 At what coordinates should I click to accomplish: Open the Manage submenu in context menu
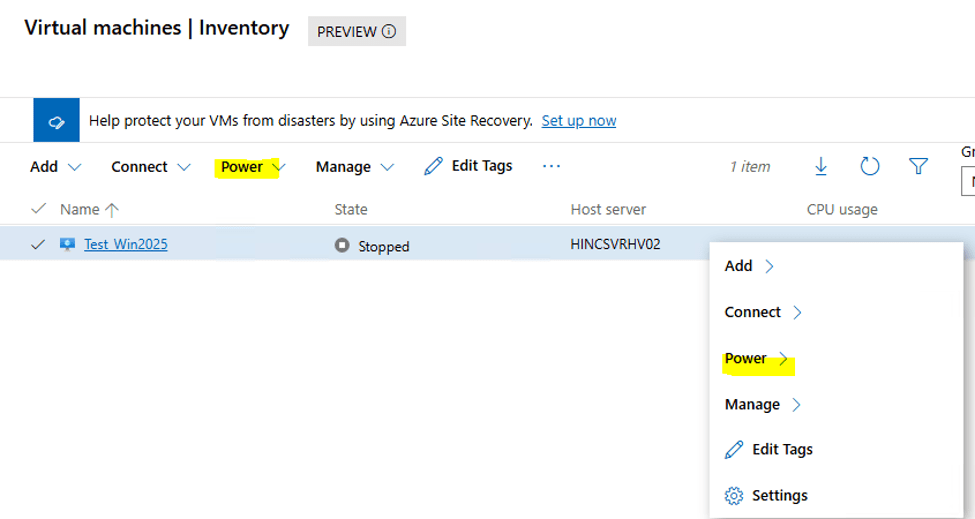(763, 405)
